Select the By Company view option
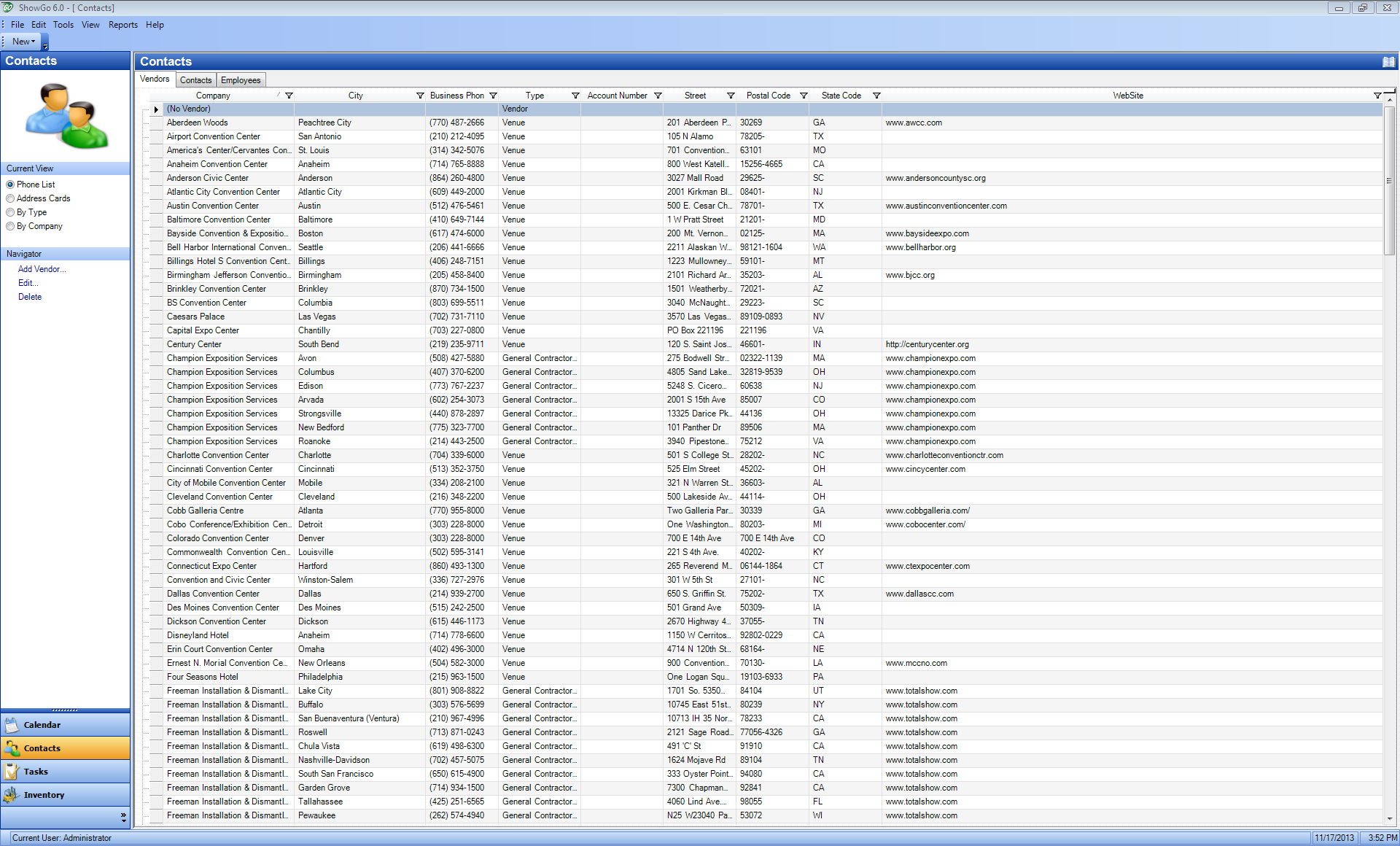The width and height of the screenshot is (1400, 846). coord(10,226)
